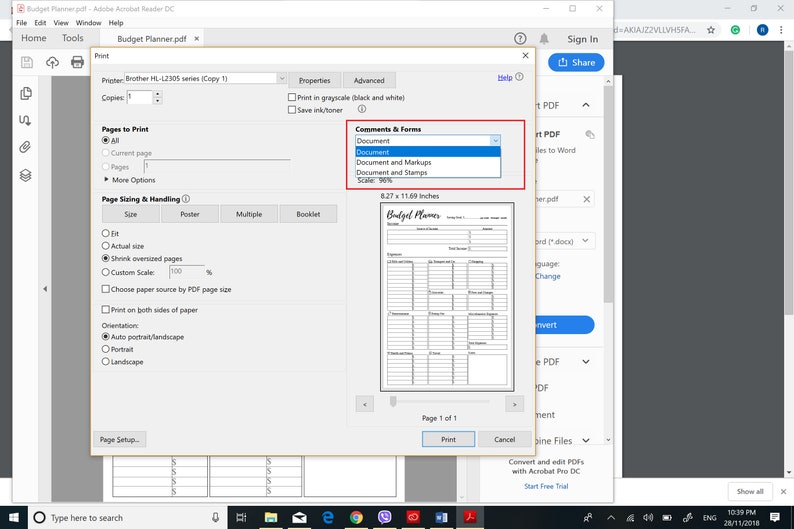The width and height of the screenshot is (794, 529).
Task: Collapse the Export PDF panel chevron
Action: pos(586,105)
